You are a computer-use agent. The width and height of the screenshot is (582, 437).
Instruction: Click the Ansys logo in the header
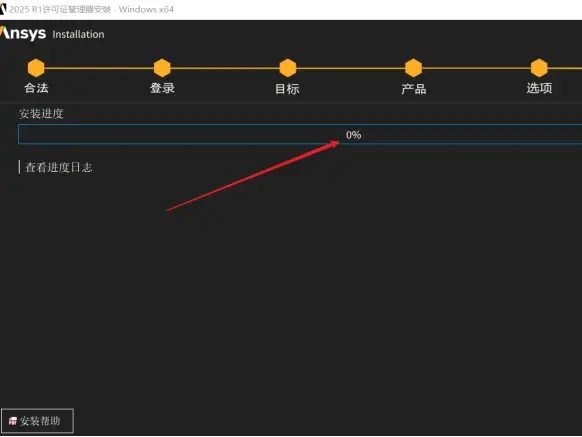coord(23,33)
